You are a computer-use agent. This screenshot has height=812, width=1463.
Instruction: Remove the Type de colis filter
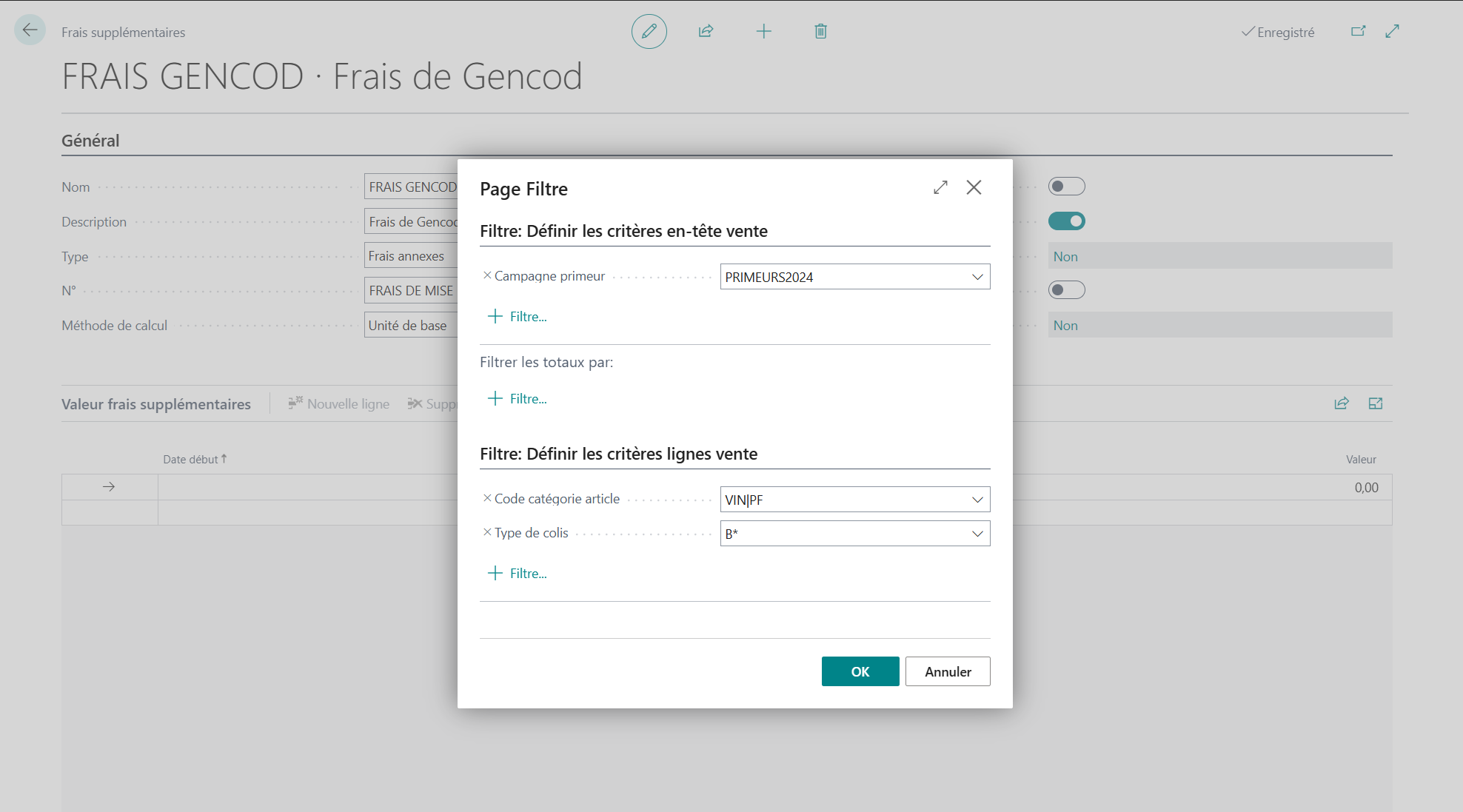point(487,532)
